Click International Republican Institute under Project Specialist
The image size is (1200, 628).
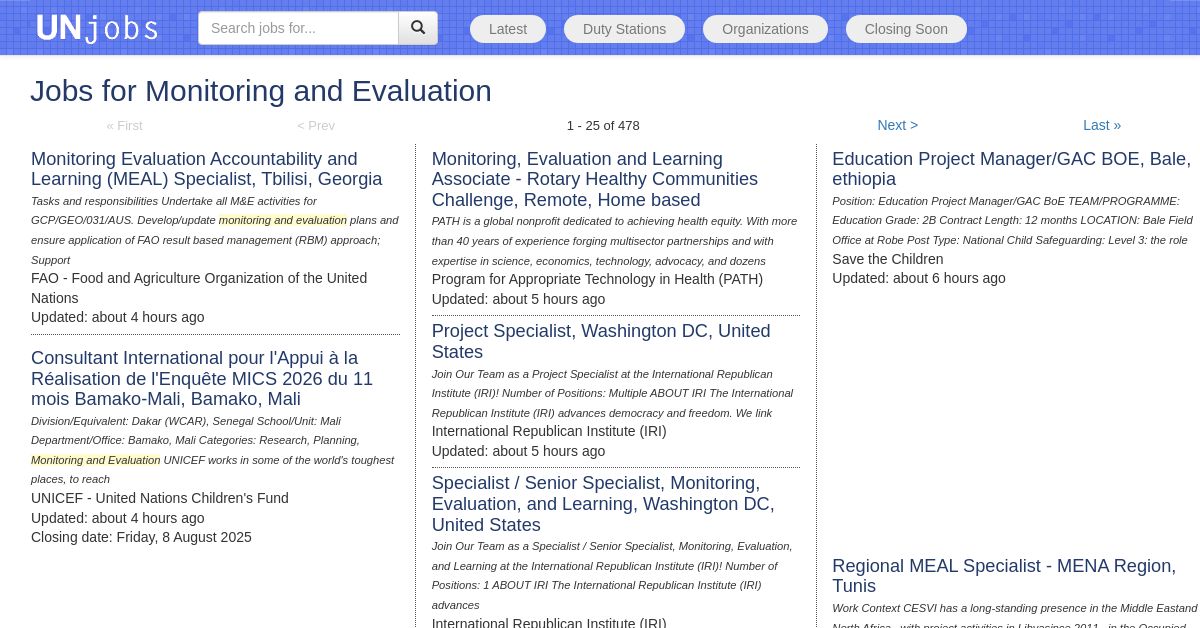tap(549, 431)
